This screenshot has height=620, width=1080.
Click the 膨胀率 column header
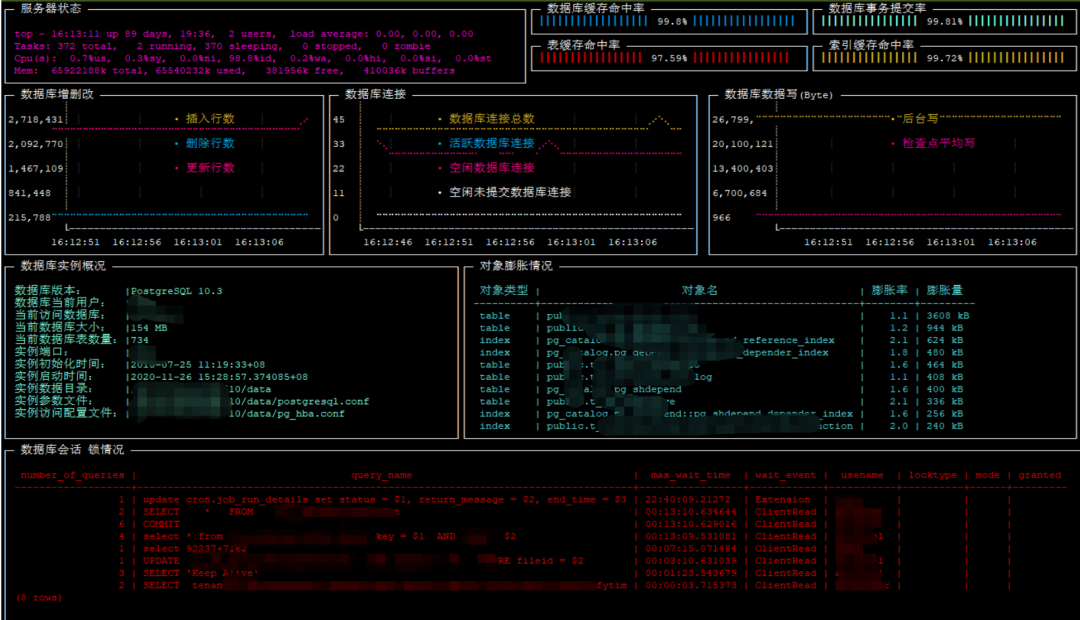click(889, 290)
